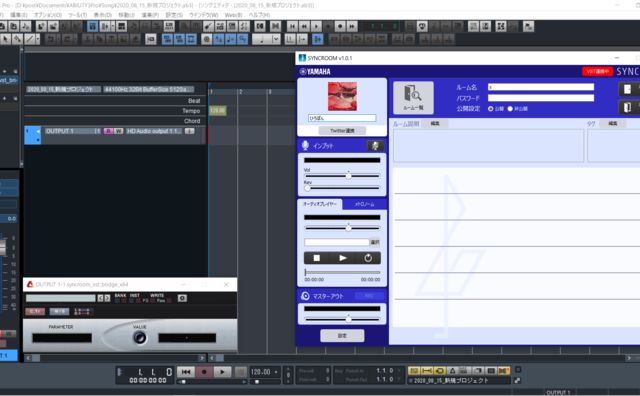Open the HD Audio output device selector

pos(154,131)
